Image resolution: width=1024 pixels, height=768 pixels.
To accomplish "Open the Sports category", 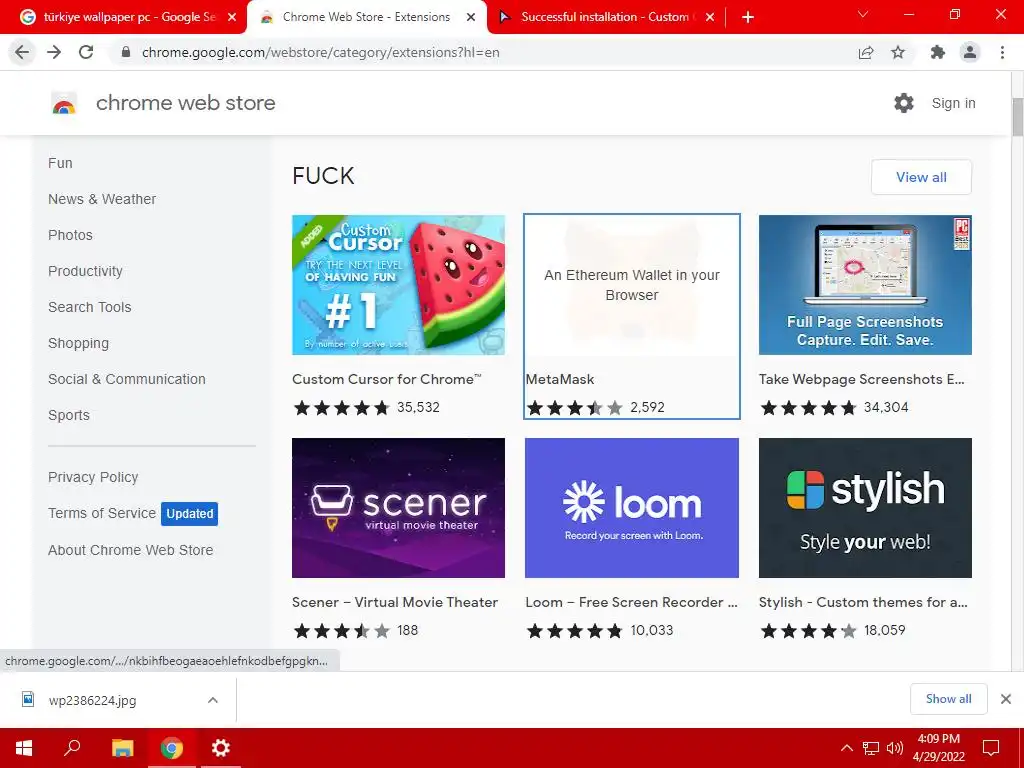I will pyautogui.click(x=69, y=415).
